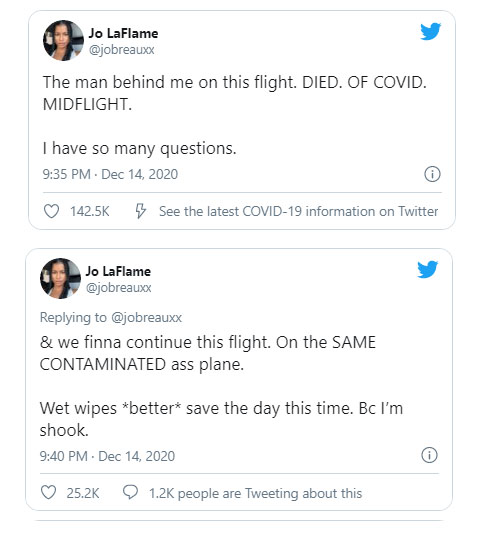
Task: Open the Jo LaFlame name in first tweet
Action: tap(123, 33)
